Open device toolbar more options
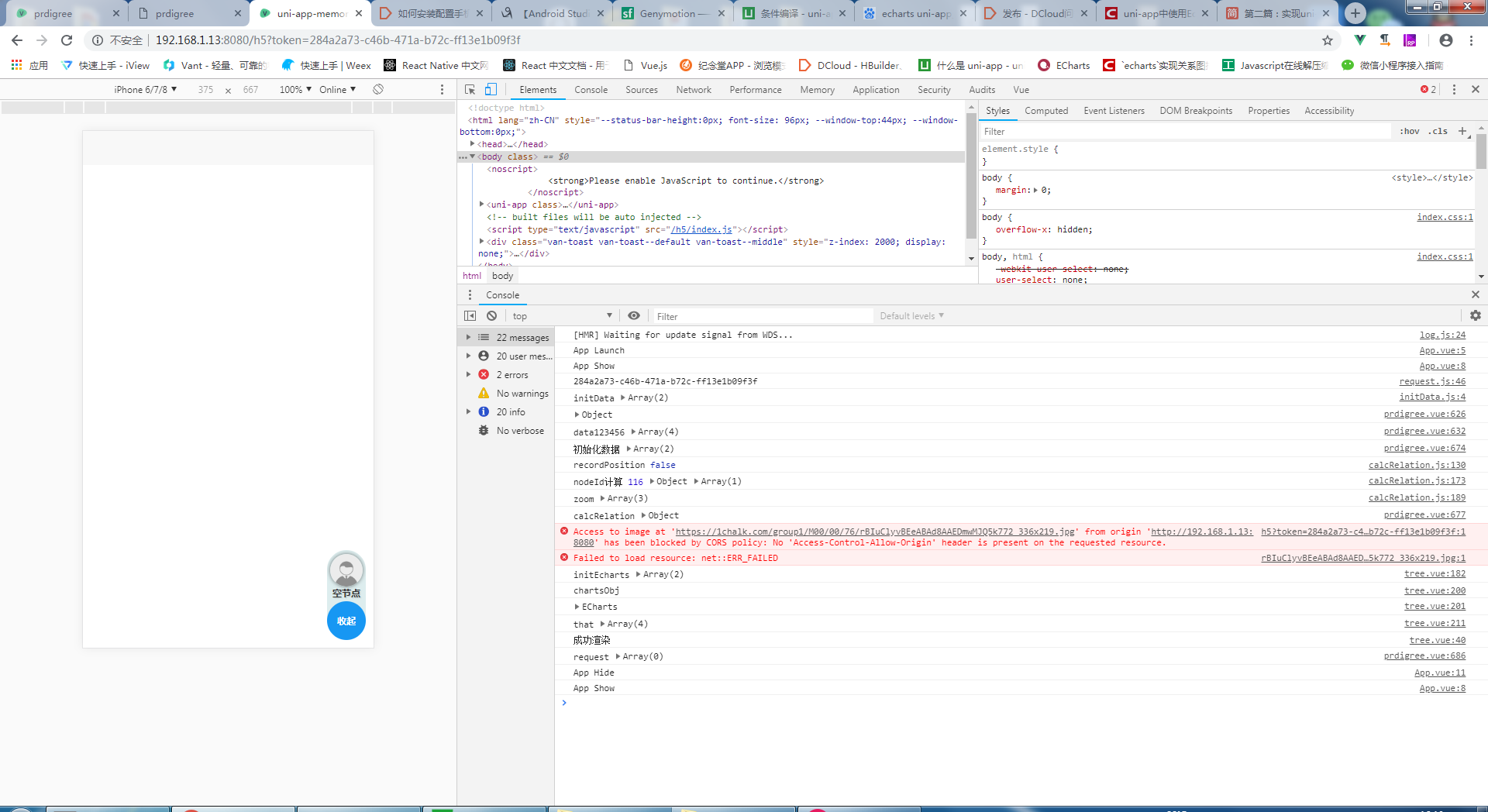 [443, 89]
